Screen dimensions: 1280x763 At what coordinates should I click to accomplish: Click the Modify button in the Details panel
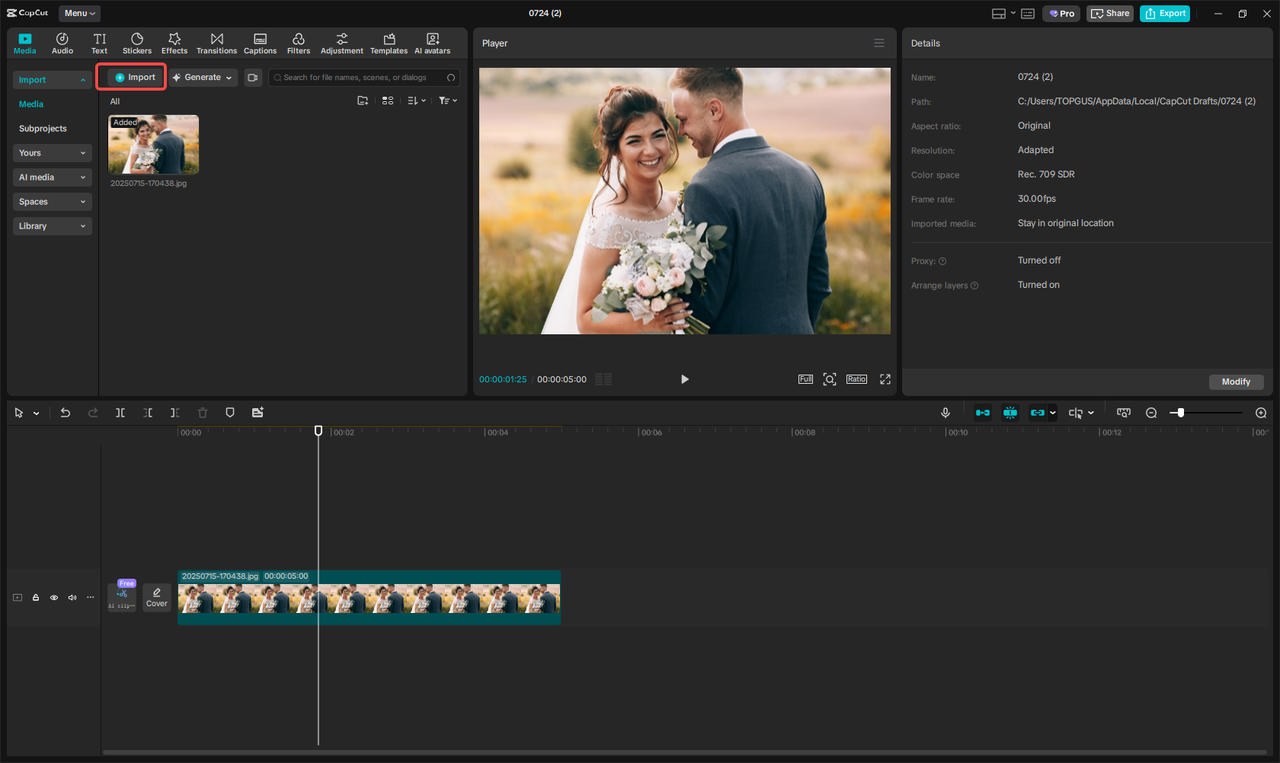click(x=1236, y=381)
